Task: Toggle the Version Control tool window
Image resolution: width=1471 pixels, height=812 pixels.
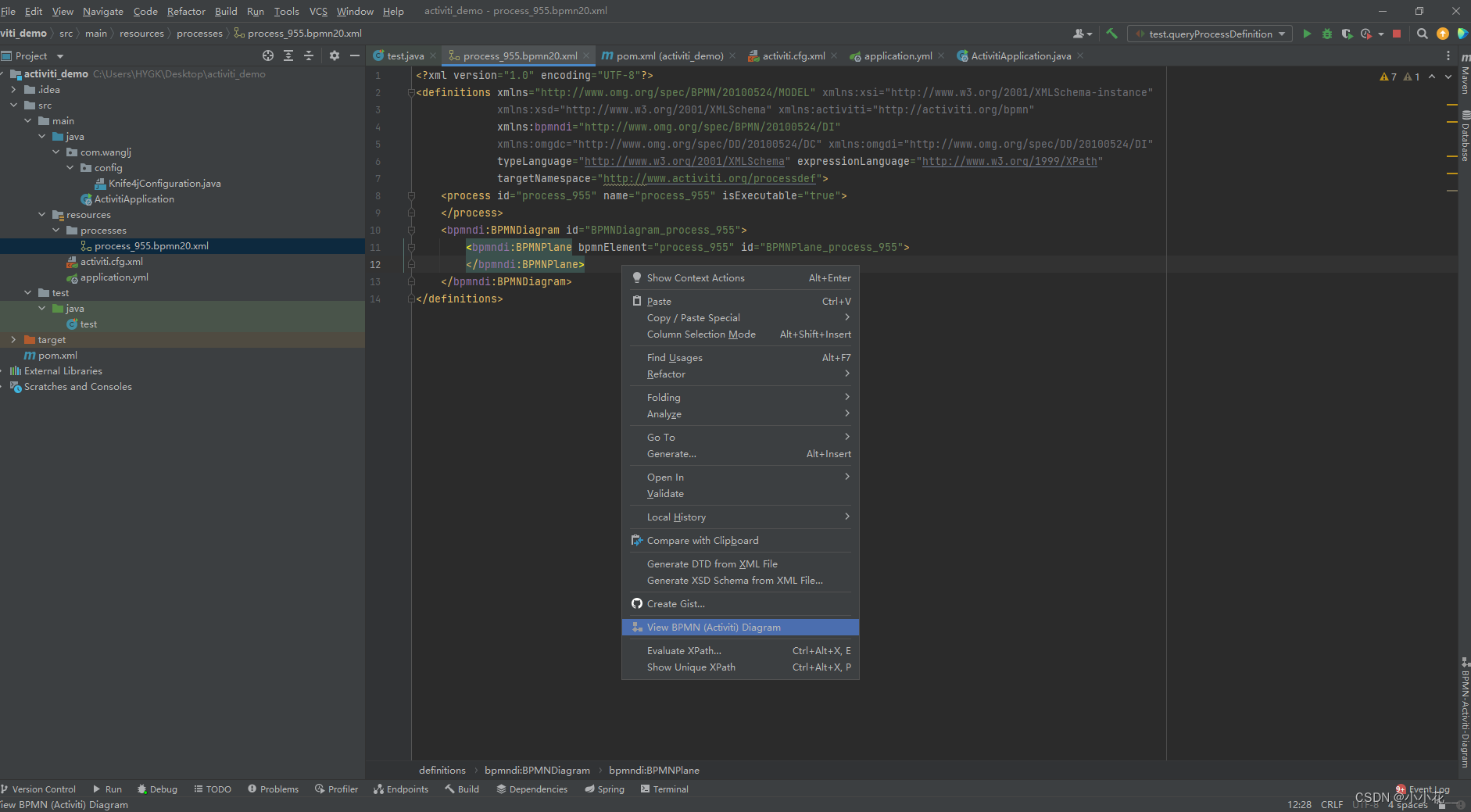Action: click(38, 789)
